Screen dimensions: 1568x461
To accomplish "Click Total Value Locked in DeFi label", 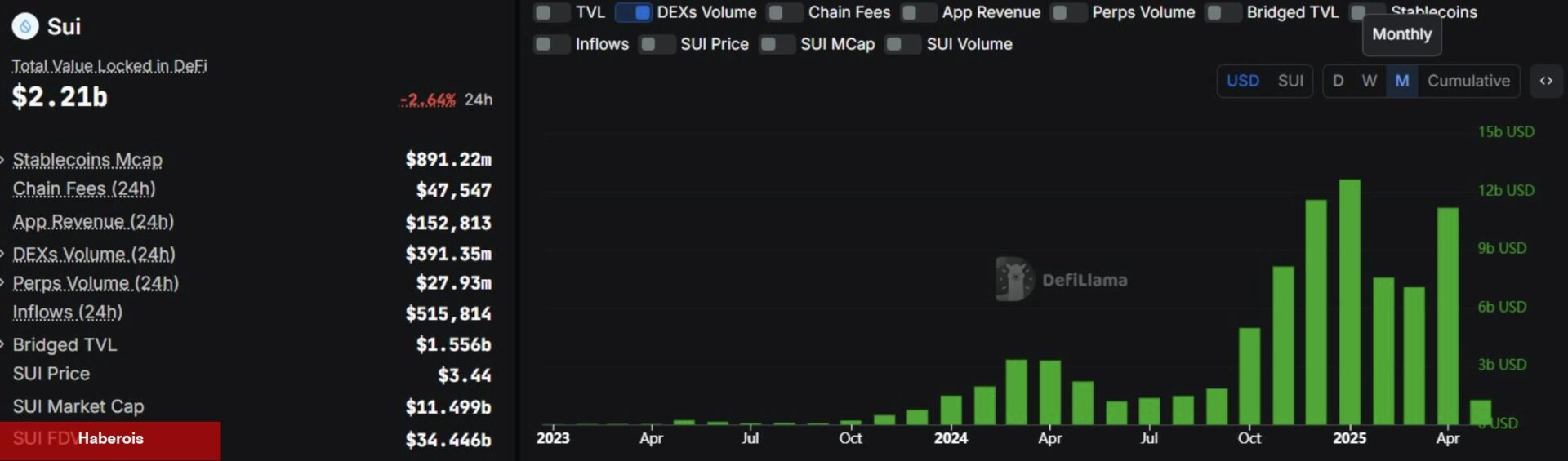I will (x=109, y=66).
